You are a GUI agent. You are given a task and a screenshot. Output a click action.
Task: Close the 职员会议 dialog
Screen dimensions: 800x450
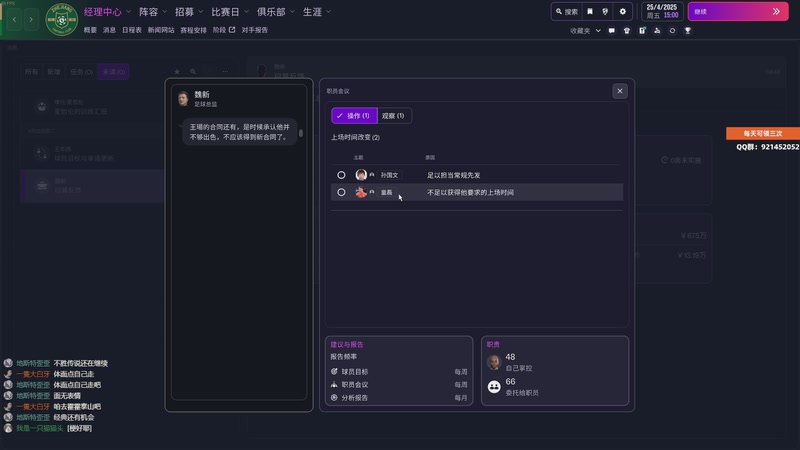coord(620,91)
